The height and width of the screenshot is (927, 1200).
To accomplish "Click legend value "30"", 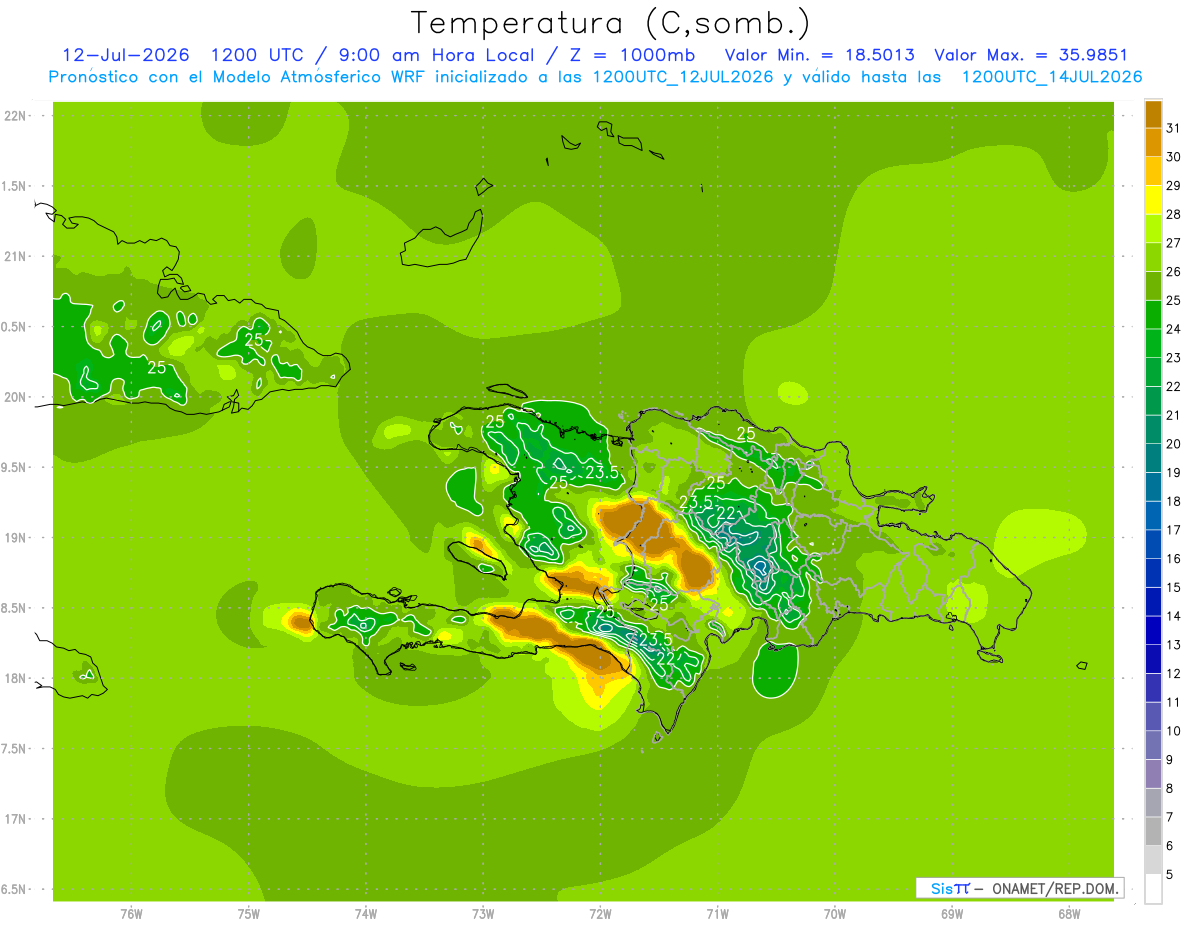I will pyautogui.click(x=1174, y=157).
